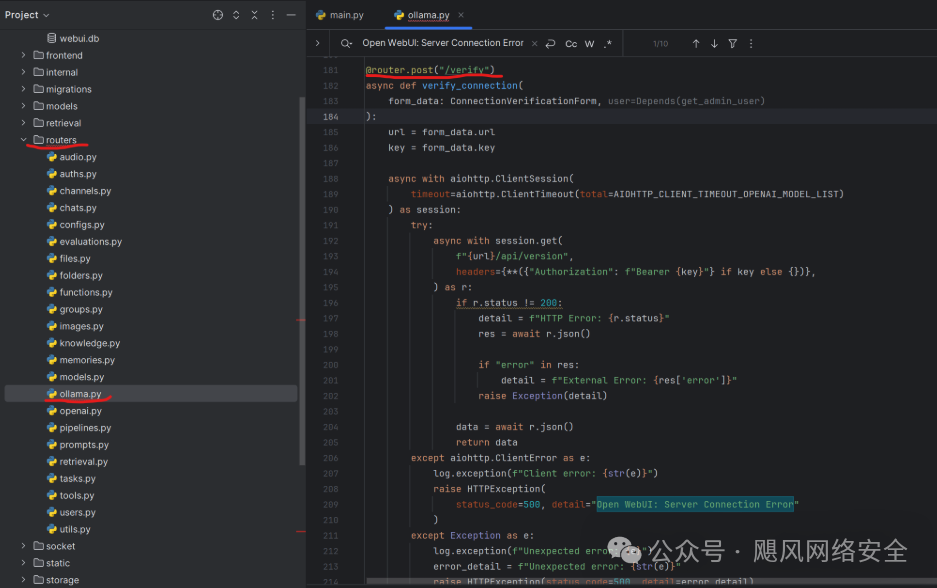937x588 pixels.
Task: Open channels.py file
Action: coord(79,191)
